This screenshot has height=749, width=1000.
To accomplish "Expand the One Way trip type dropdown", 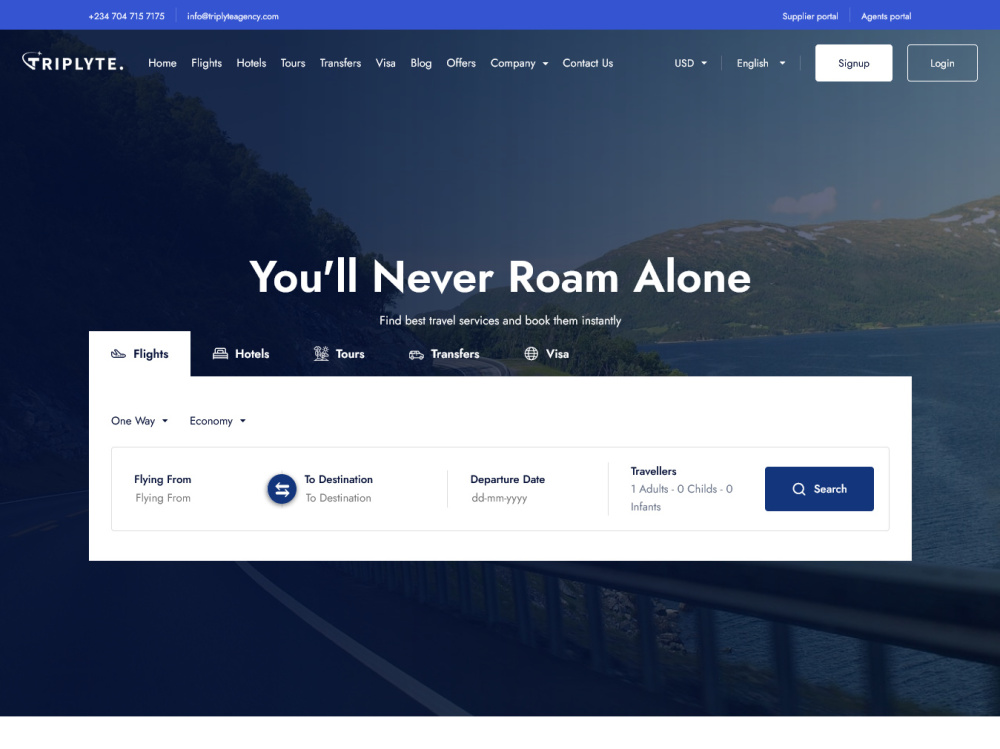I will [x=139, y=421].
